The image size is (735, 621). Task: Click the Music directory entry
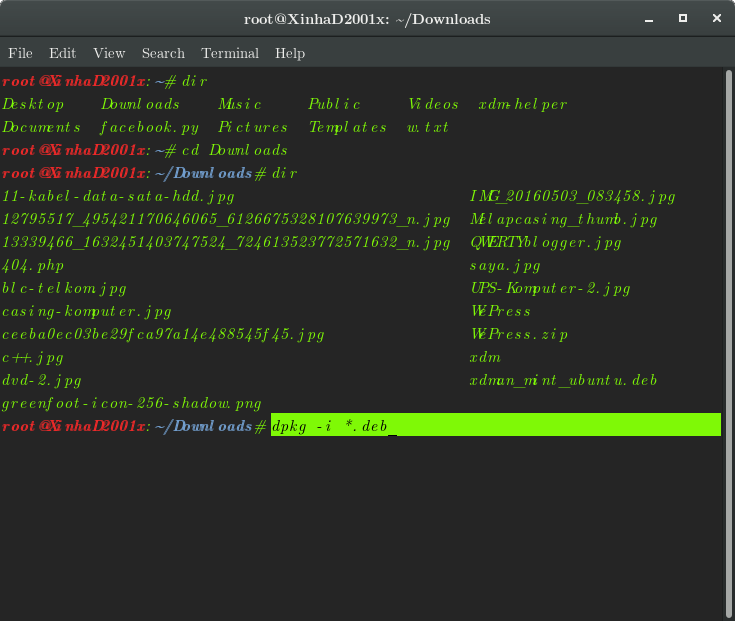240,104
